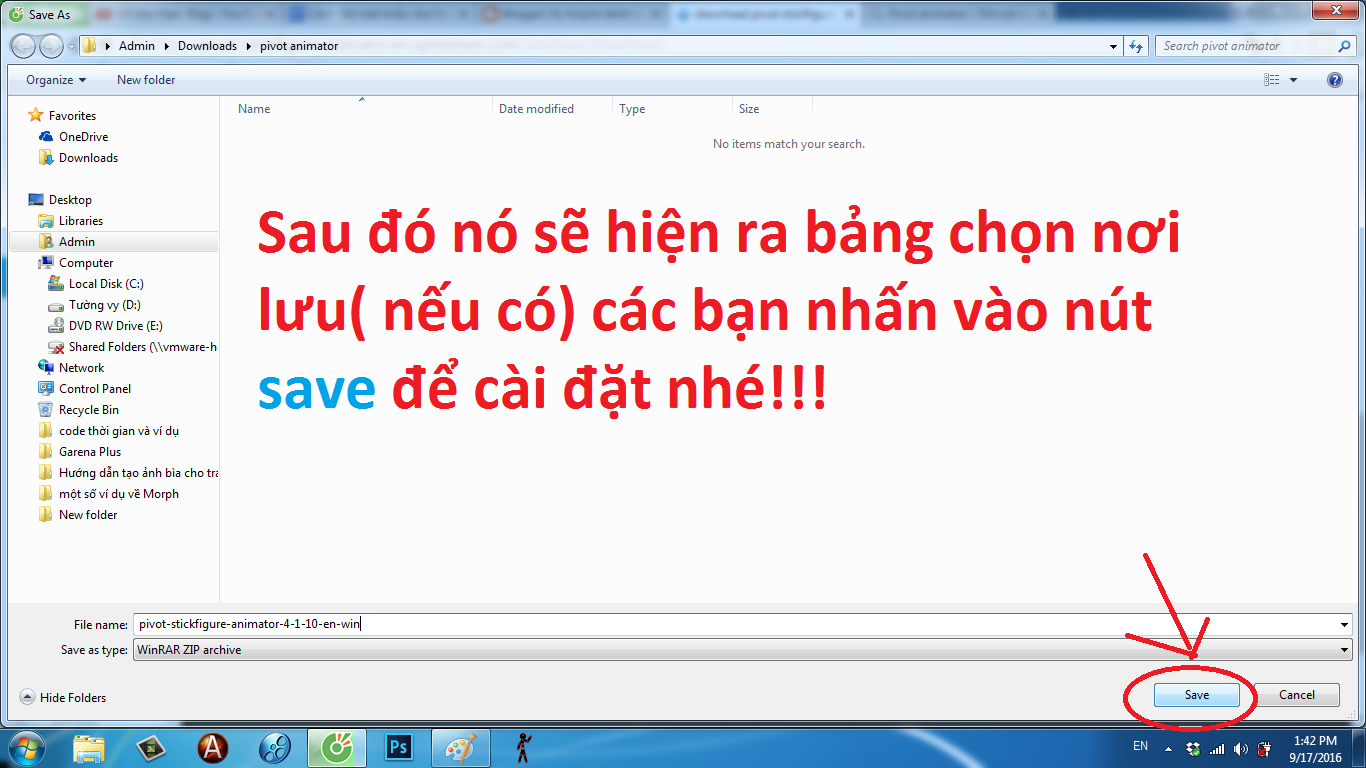Select Favorites in the navigation pane
Screen dimensions: 1366x768
click(x=72, y=116)
